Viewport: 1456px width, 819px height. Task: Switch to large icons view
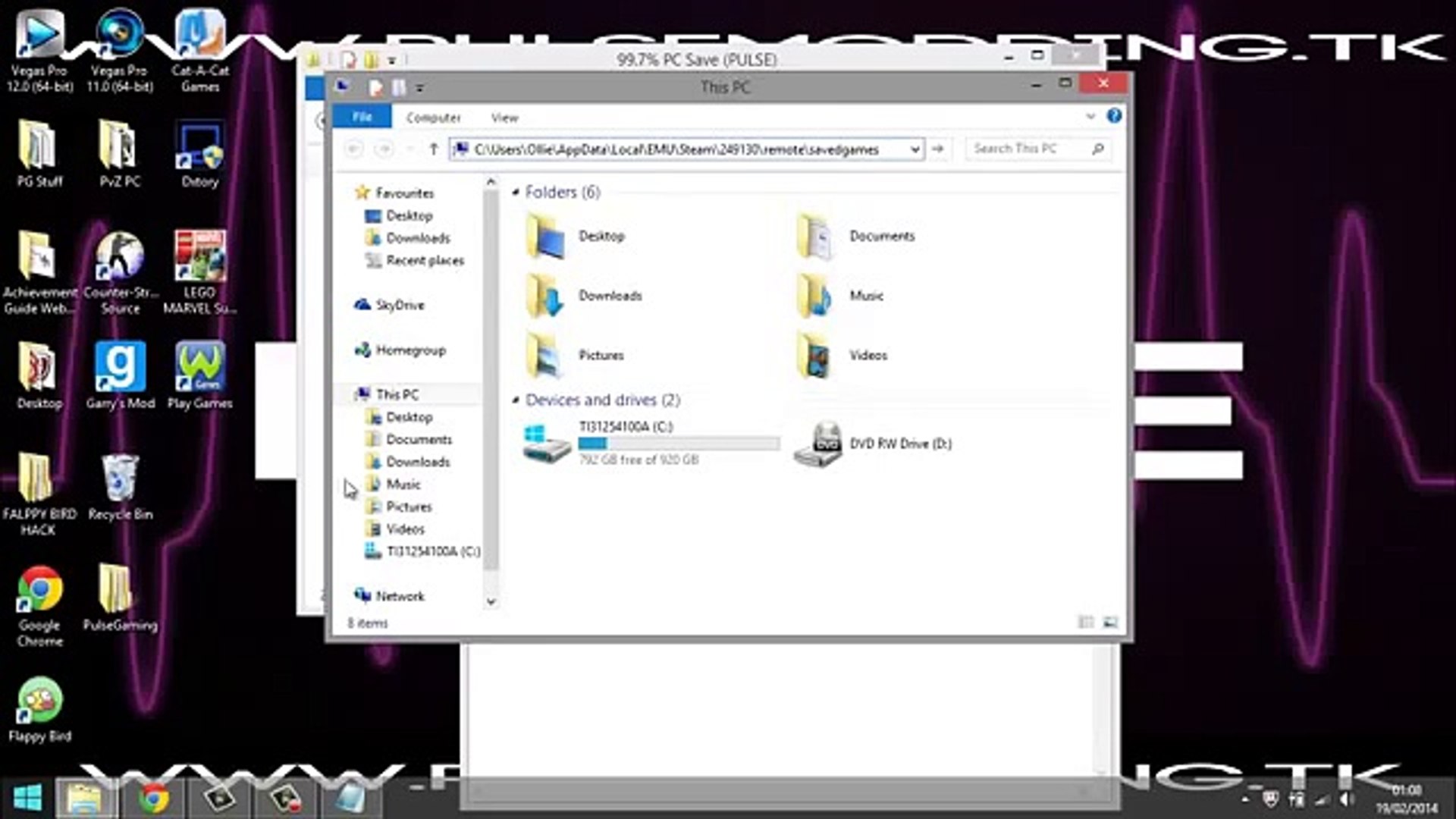click(x=1110, y=623)
